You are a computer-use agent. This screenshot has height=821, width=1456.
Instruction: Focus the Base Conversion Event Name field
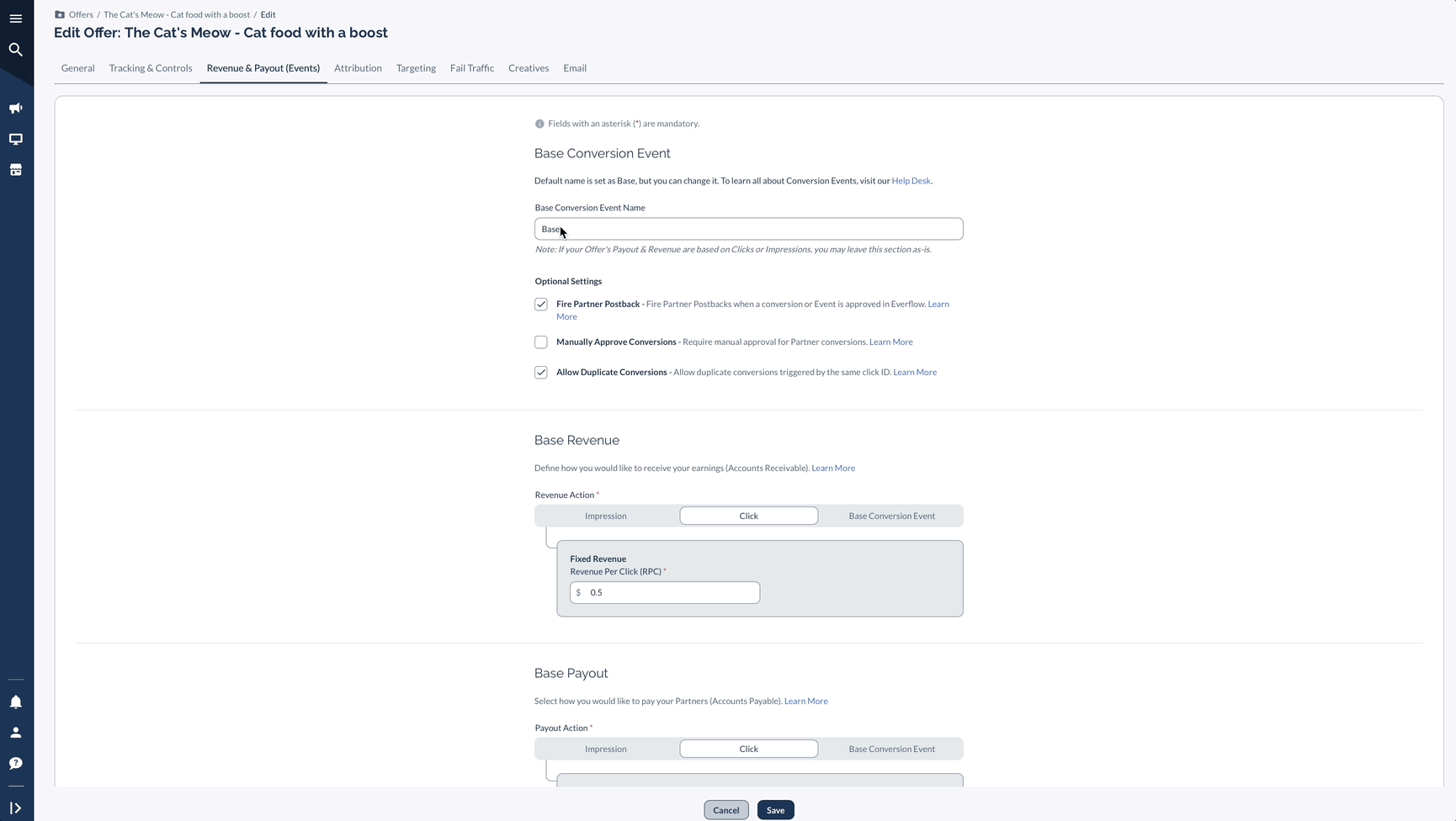coord(749,229)
